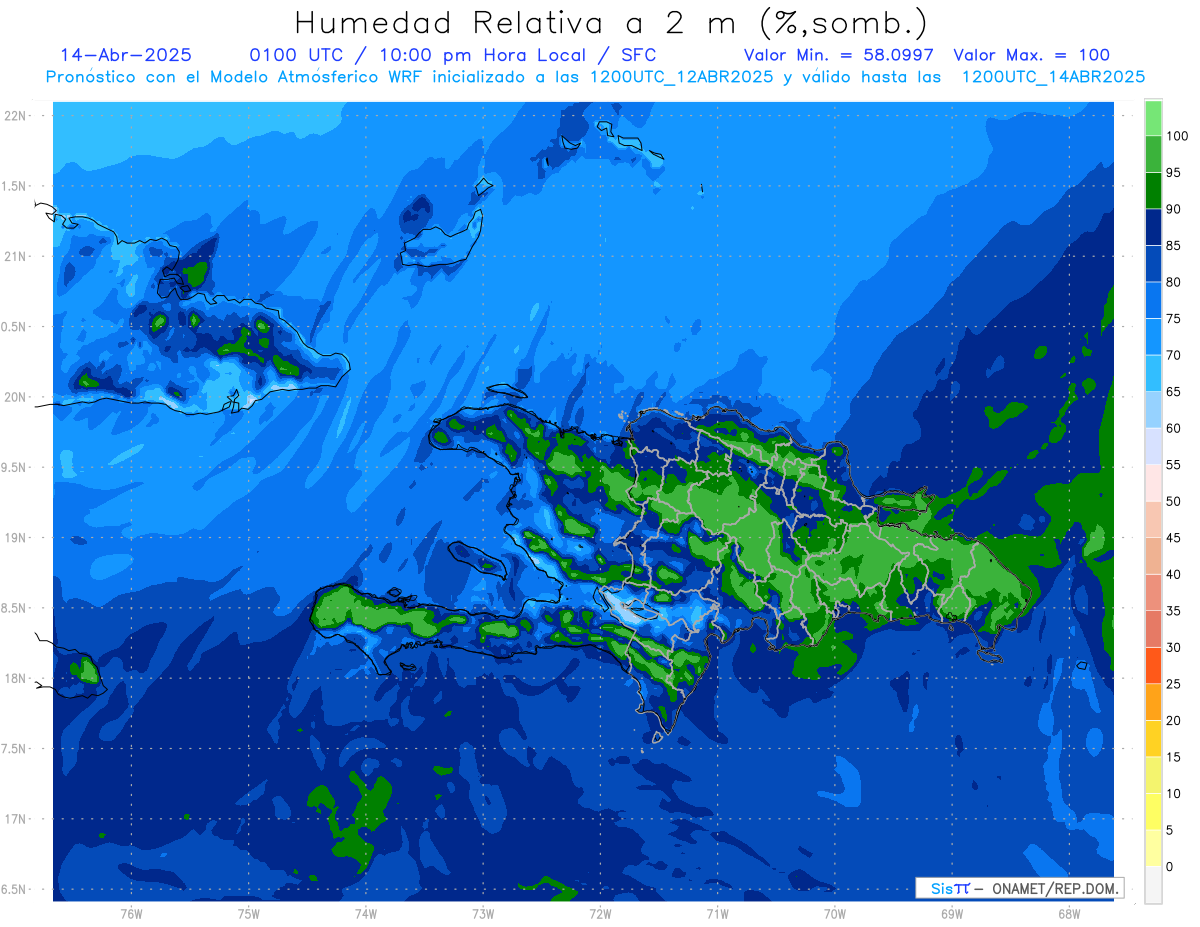Click the '6.5N' latitude label
The width and height of the screenshot is (1200, 927).
pos(15,889)
